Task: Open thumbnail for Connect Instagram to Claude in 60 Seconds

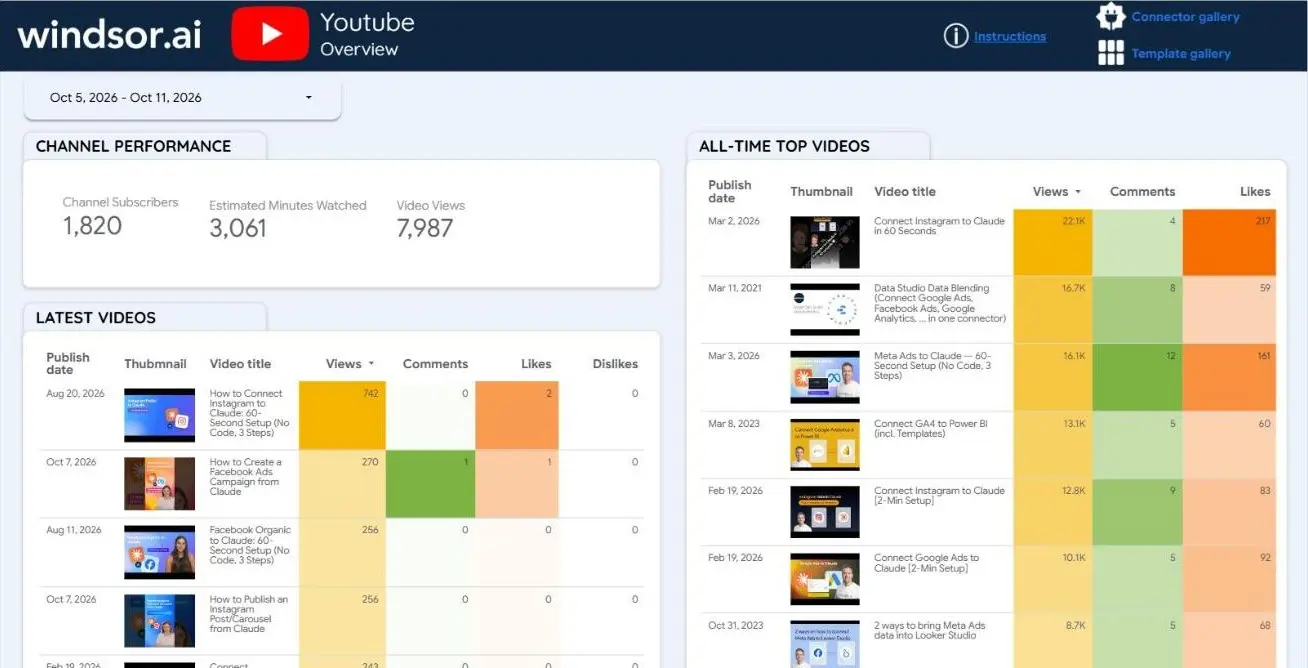Action: click(x=825, y=242)
